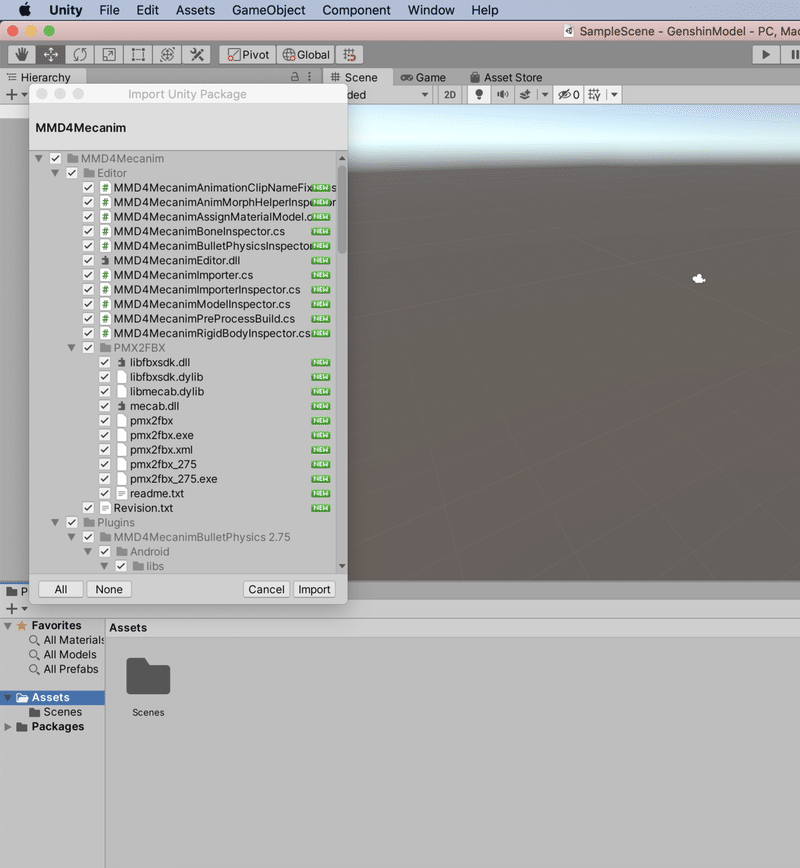
Task: Open the File menu
Action: pyautogui.click(x=109, y=10)
